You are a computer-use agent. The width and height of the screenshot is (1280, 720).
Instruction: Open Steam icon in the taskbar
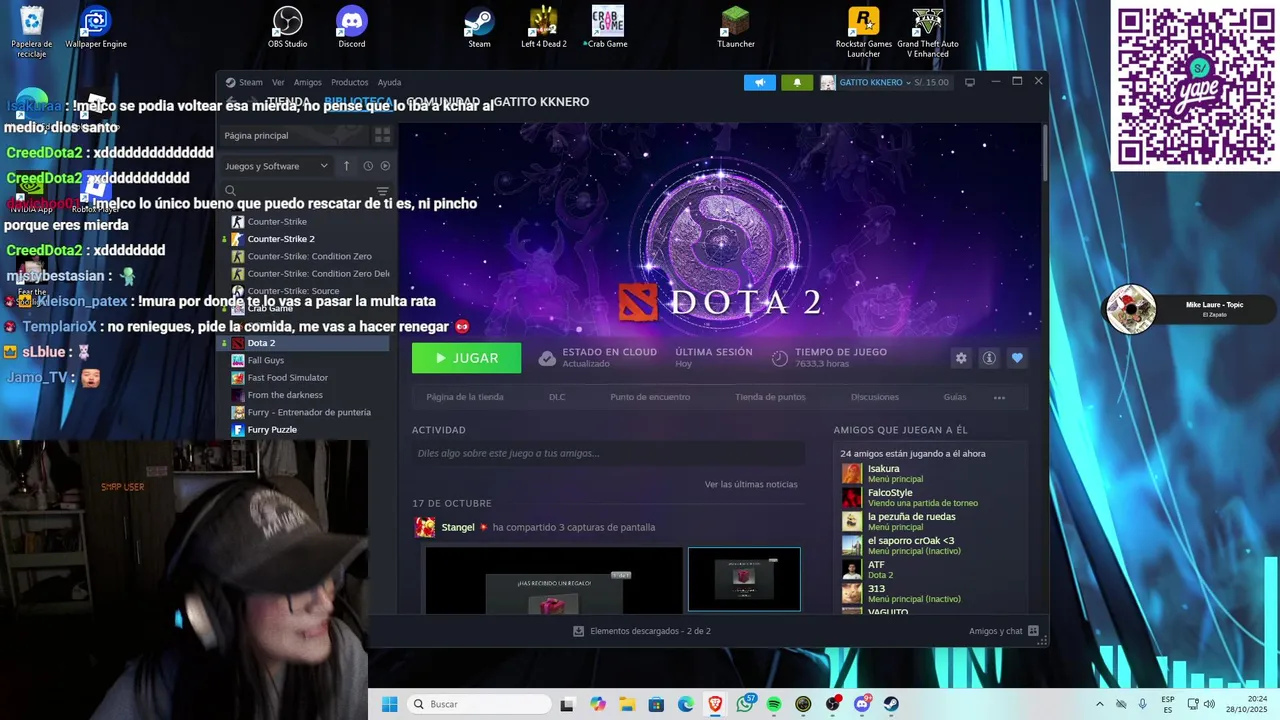[891, 704]
